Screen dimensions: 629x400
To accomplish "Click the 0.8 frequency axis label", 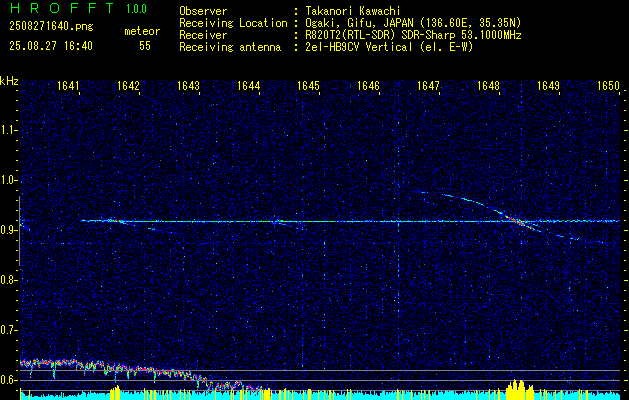I will [x=9, y=280].
